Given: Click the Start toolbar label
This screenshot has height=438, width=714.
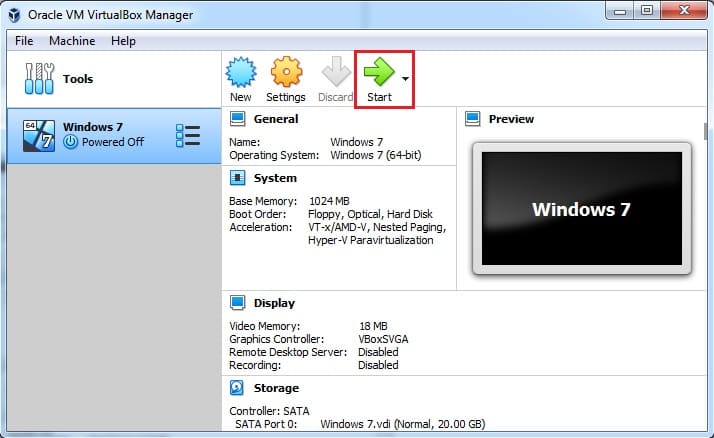Looking at the screenshot, I should 379,97.
